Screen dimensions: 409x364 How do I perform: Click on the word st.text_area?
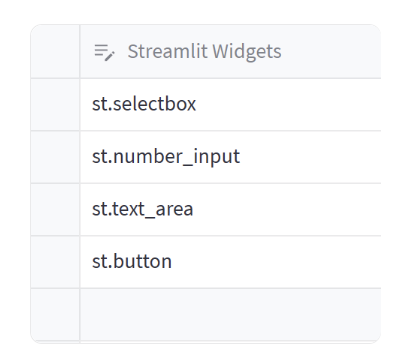coord(143,209)
